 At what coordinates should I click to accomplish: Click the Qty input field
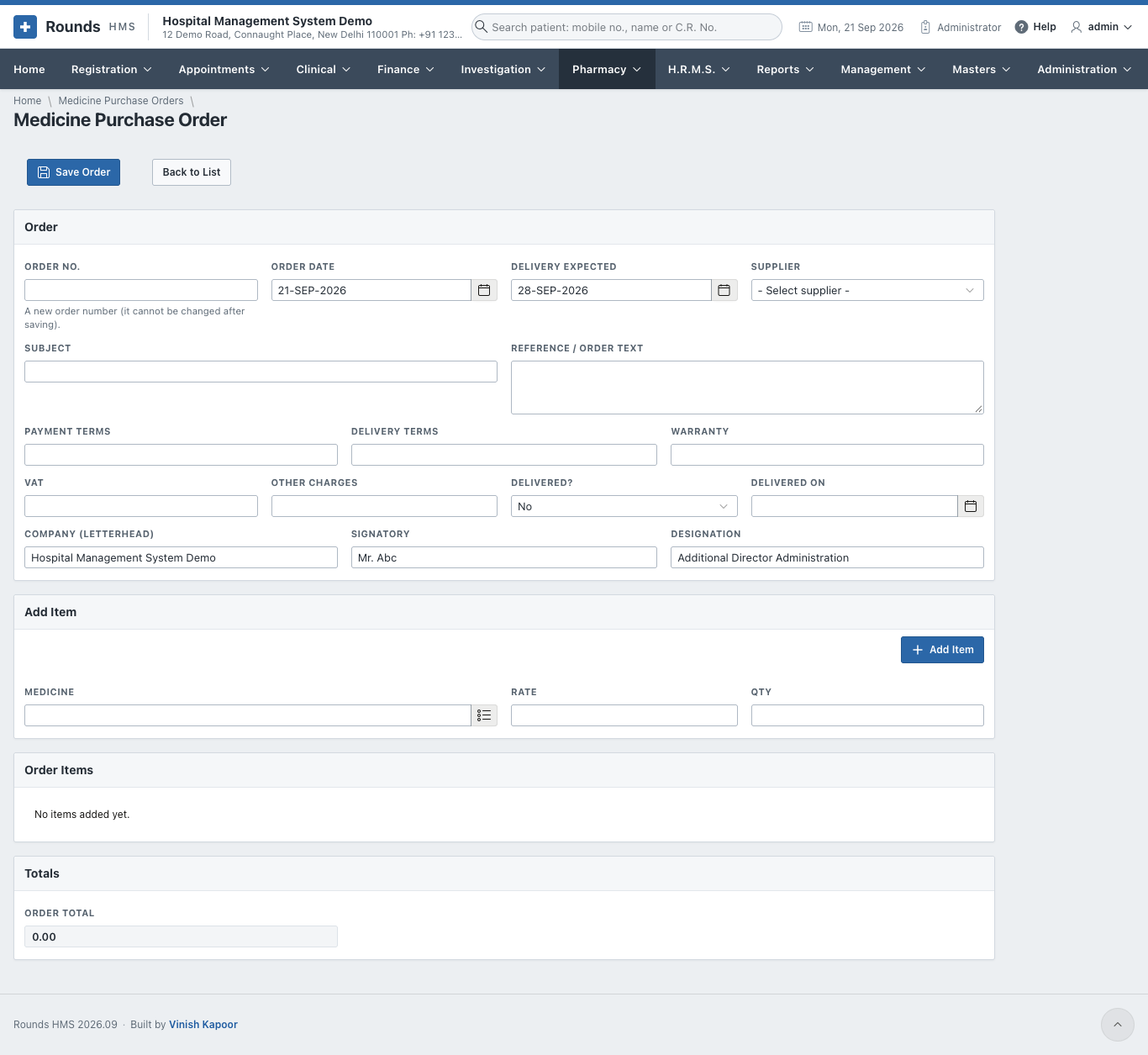[x=867, y=715]
